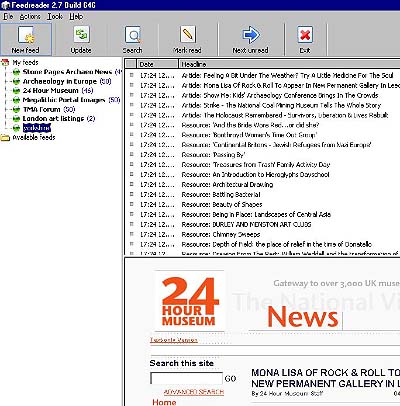400x406 pixels.
Task: Click feed icon beside Archaeology in Europe
Action: (x=16, y=81)
